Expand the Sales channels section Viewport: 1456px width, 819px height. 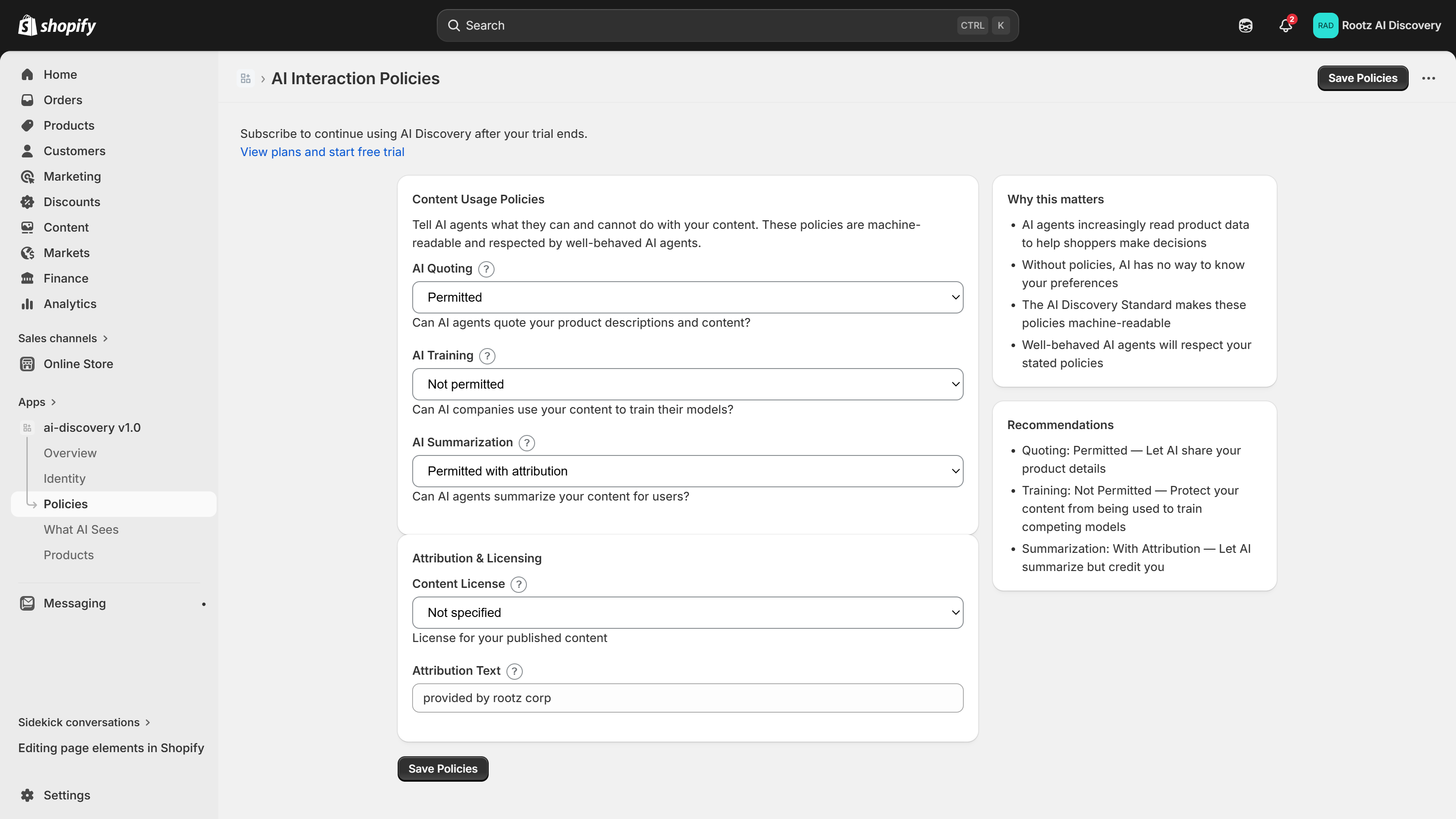[63, 338]
